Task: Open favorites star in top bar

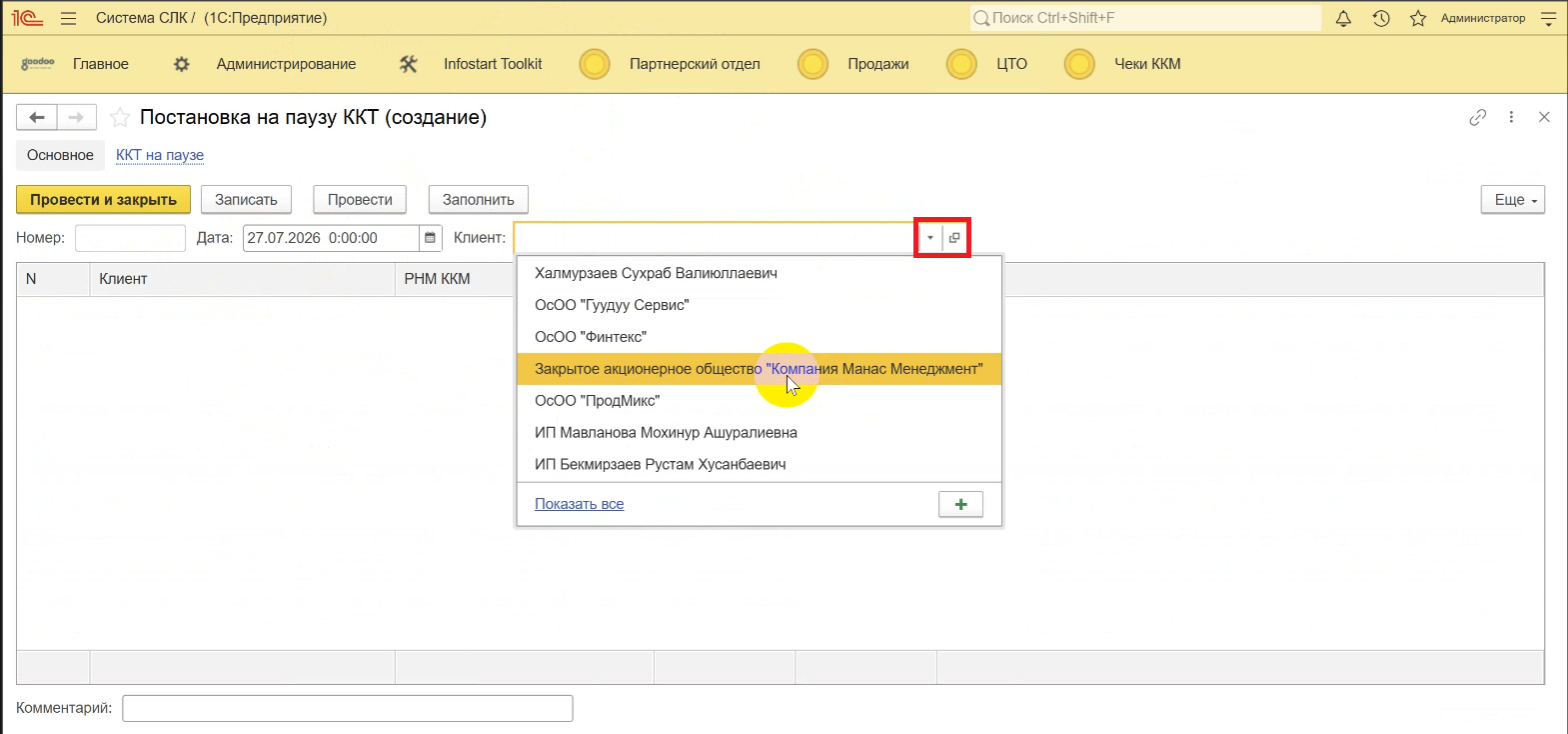Action: click(x=1418, y=18)
